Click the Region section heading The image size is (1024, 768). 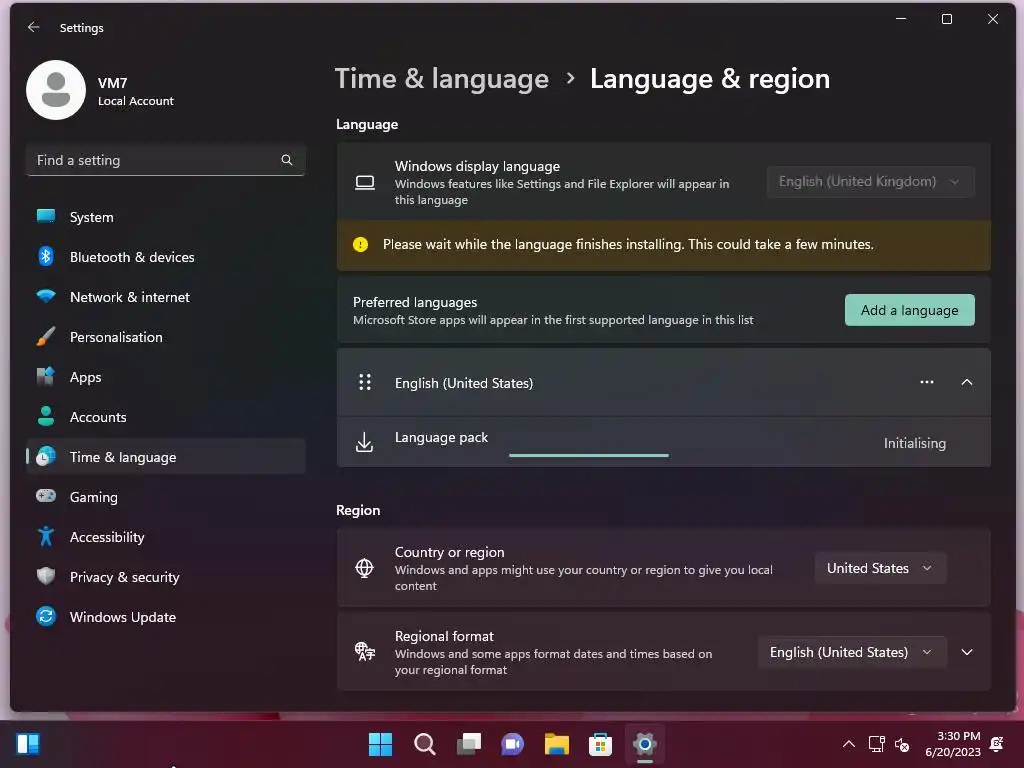point(358,510)
